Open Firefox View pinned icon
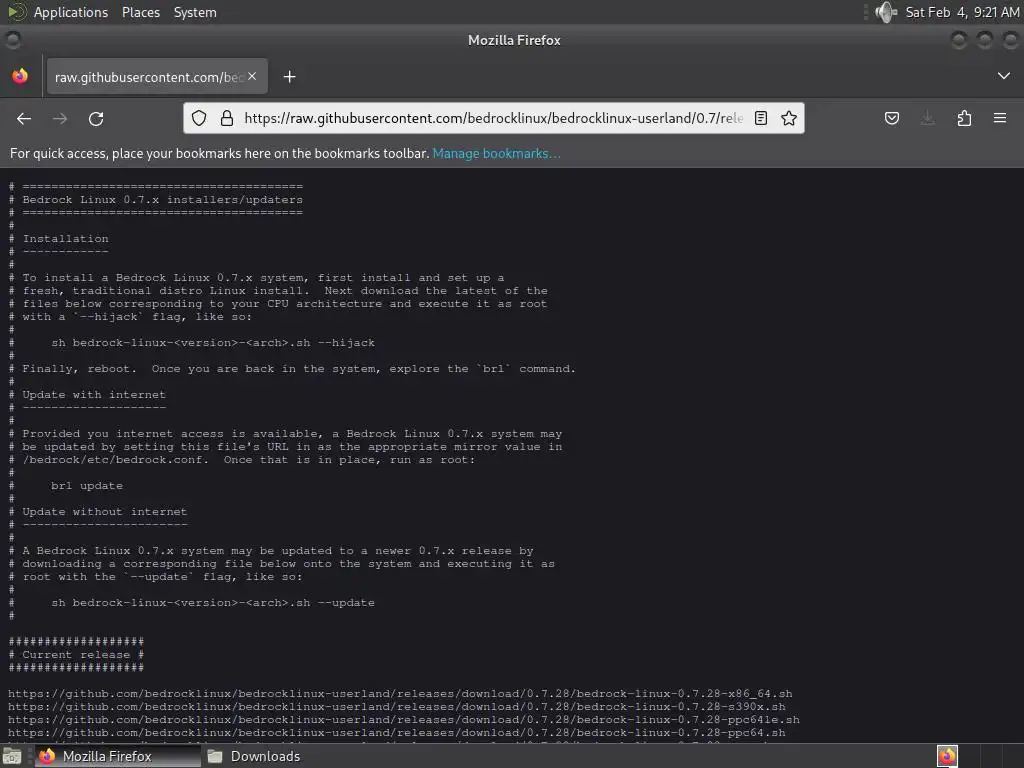The width and height of the screenshot is (1024, 768). [x=20, y=76]
